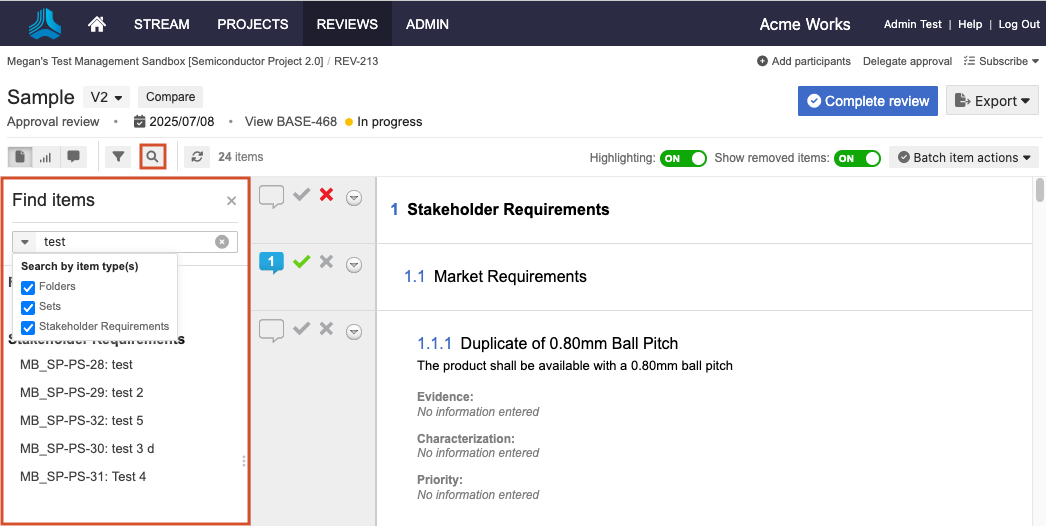Open the Export dropdown menu
This screenshot has height=526, width=1046.
coord(991,100)
